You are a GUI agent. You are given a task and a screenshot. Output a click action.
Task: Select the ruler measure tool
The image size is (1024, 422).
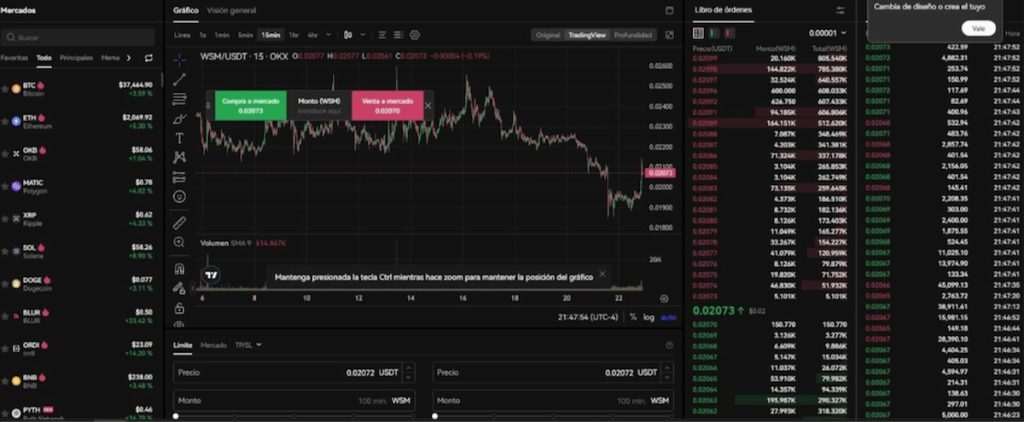coord(180,223)
